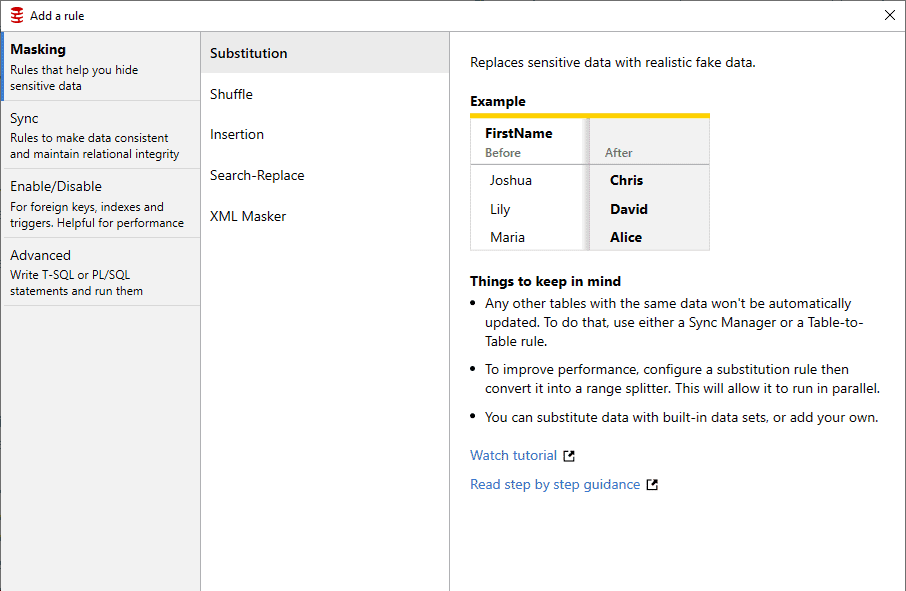This screenshot has width=906, height=591.
Task: Click the FirstName column header in example
Action: tap(518, 133)
